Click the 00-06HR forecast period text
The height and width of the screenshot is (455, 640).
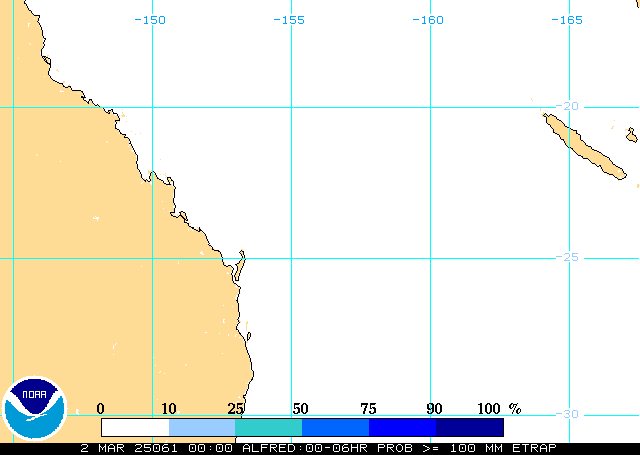point(336,448)
